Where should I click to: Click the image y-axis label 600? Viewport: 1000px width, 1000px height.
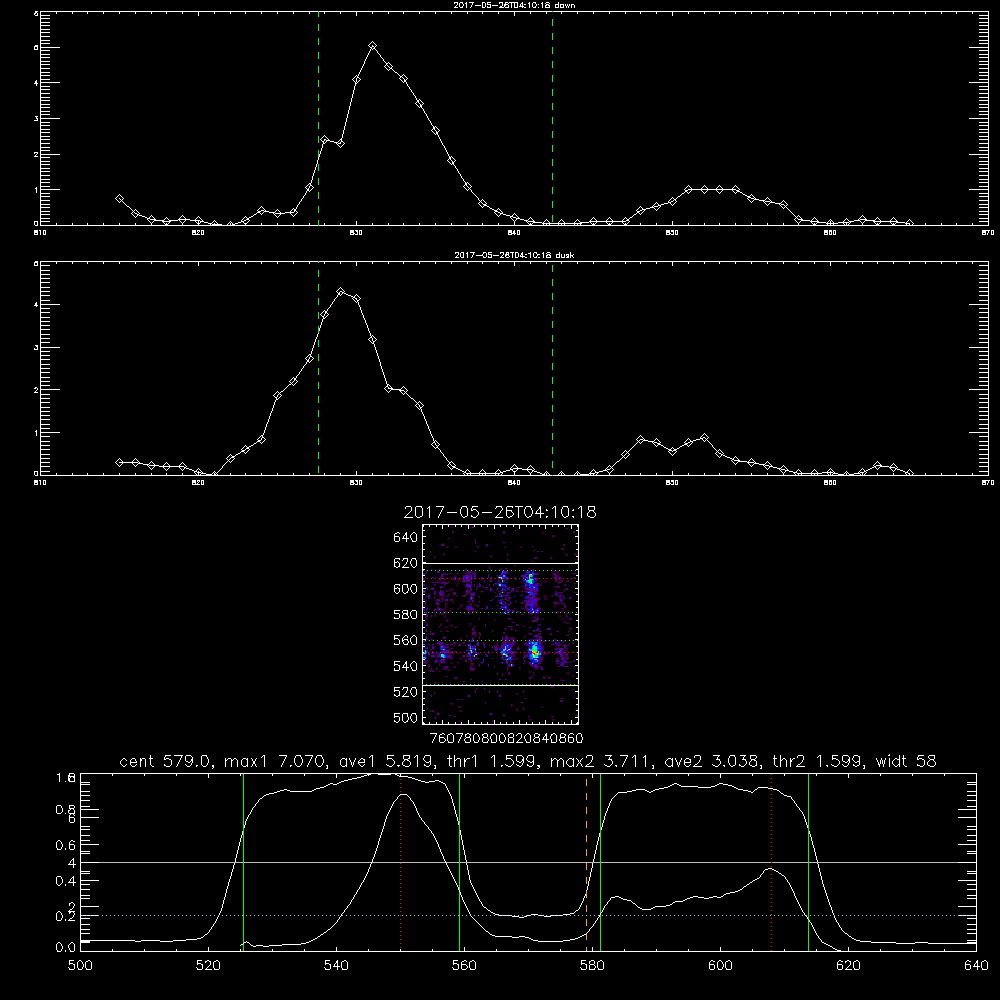(406, 589)
